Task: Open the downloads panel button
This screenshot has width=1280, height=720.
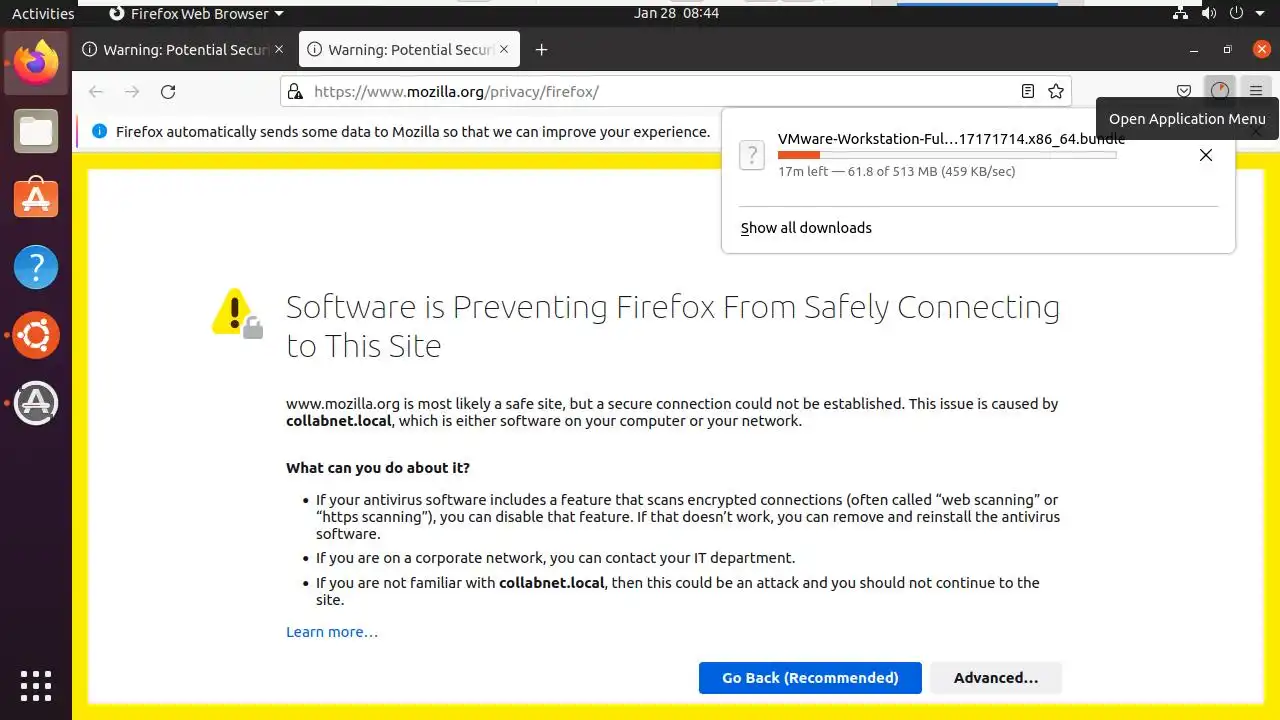Action: [1219, 91]
